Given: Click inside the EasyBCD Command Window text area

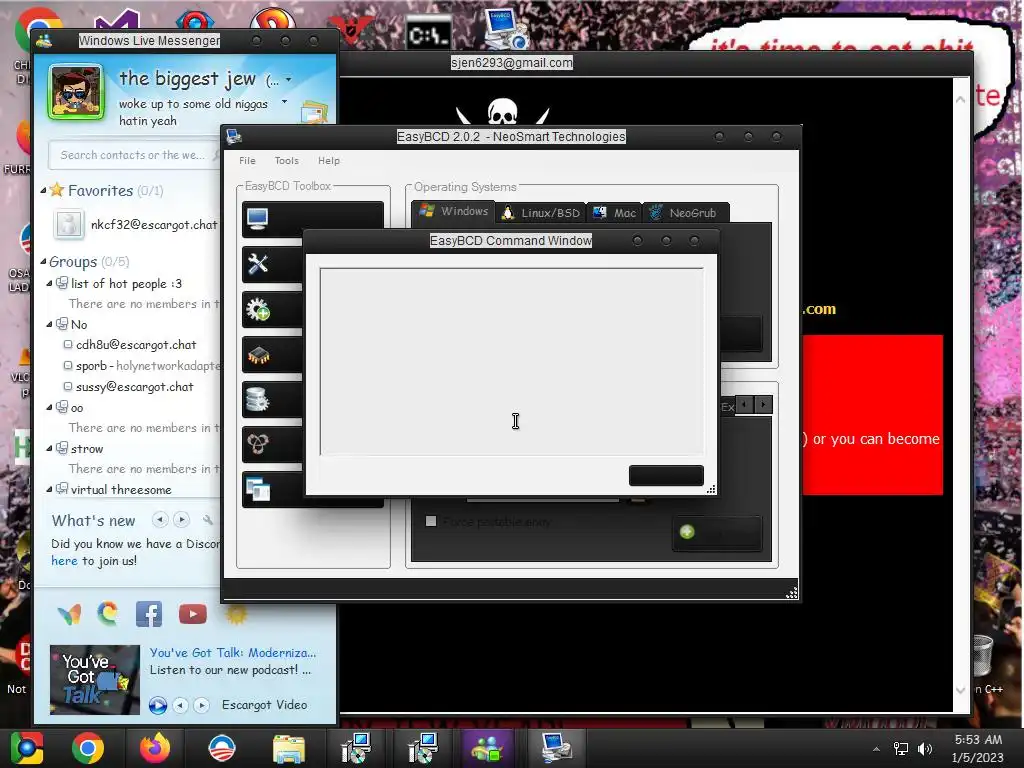Looking at the screenshot, I should [511, 361].
